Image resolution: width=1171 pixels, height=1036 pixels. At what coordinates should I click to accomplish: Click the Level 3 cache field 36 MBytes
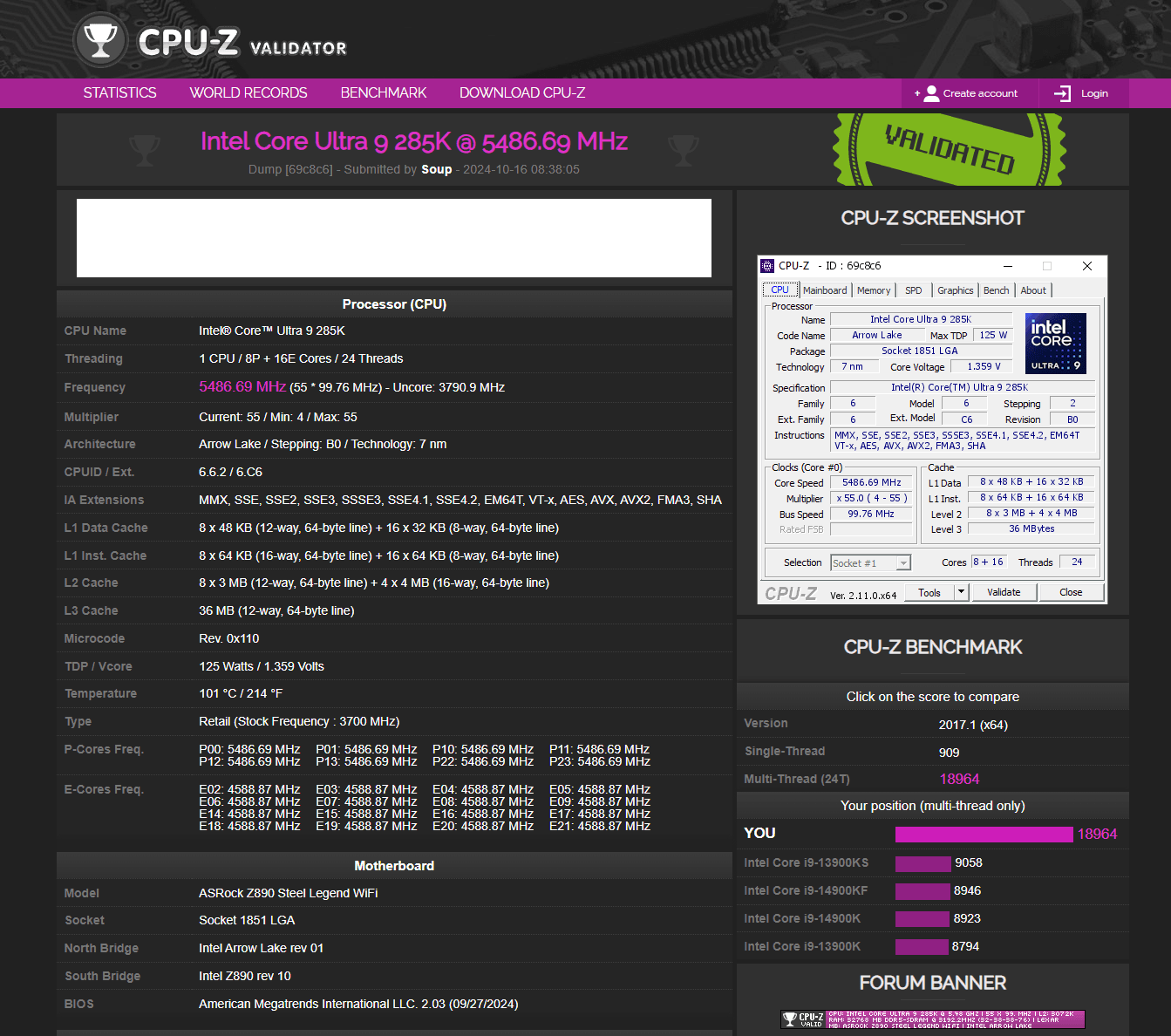point(1031,528)
